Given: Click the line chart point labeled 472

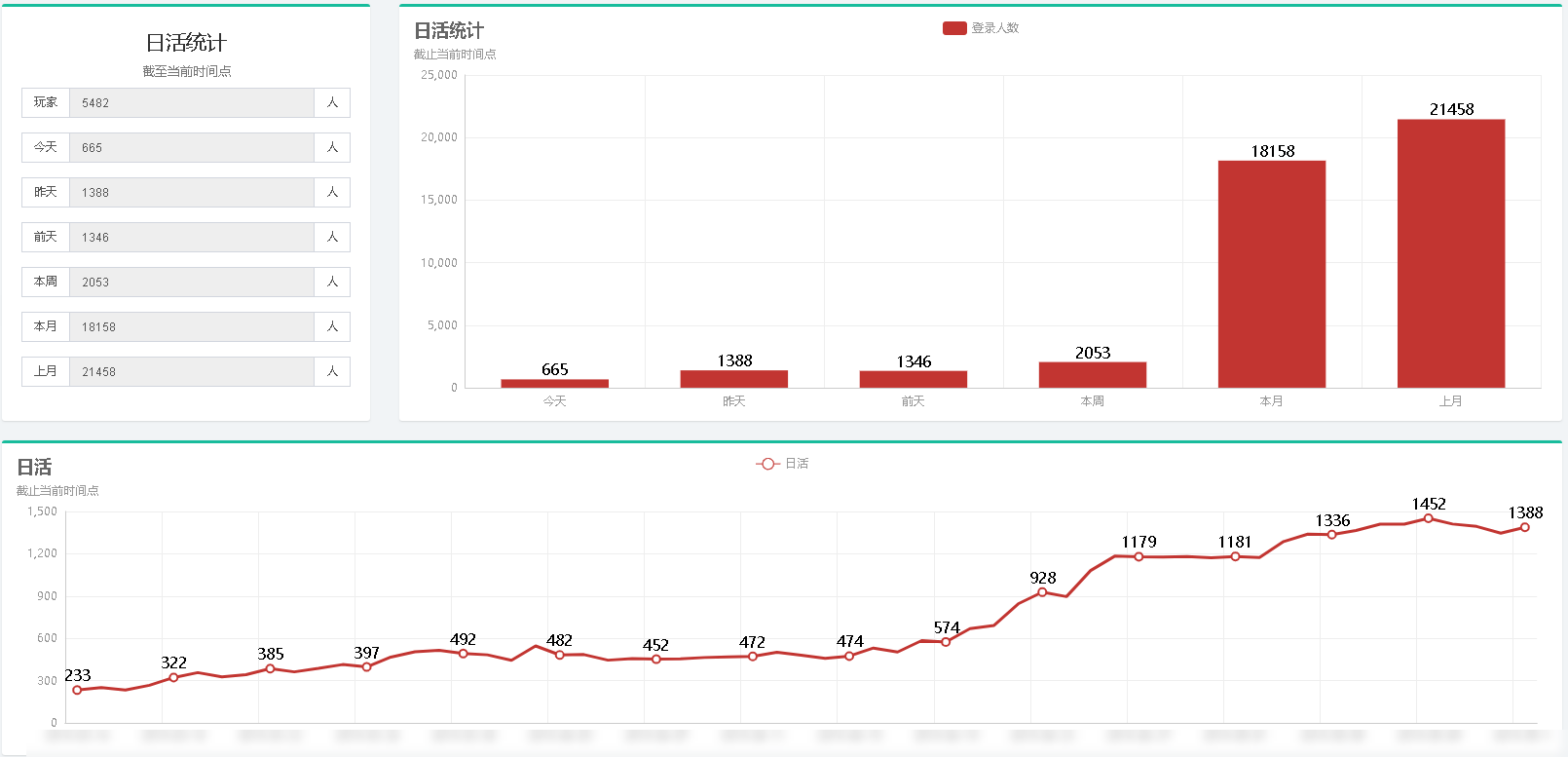Looking at the screenshot, I should pyautogui.click(x=752, y=657).
